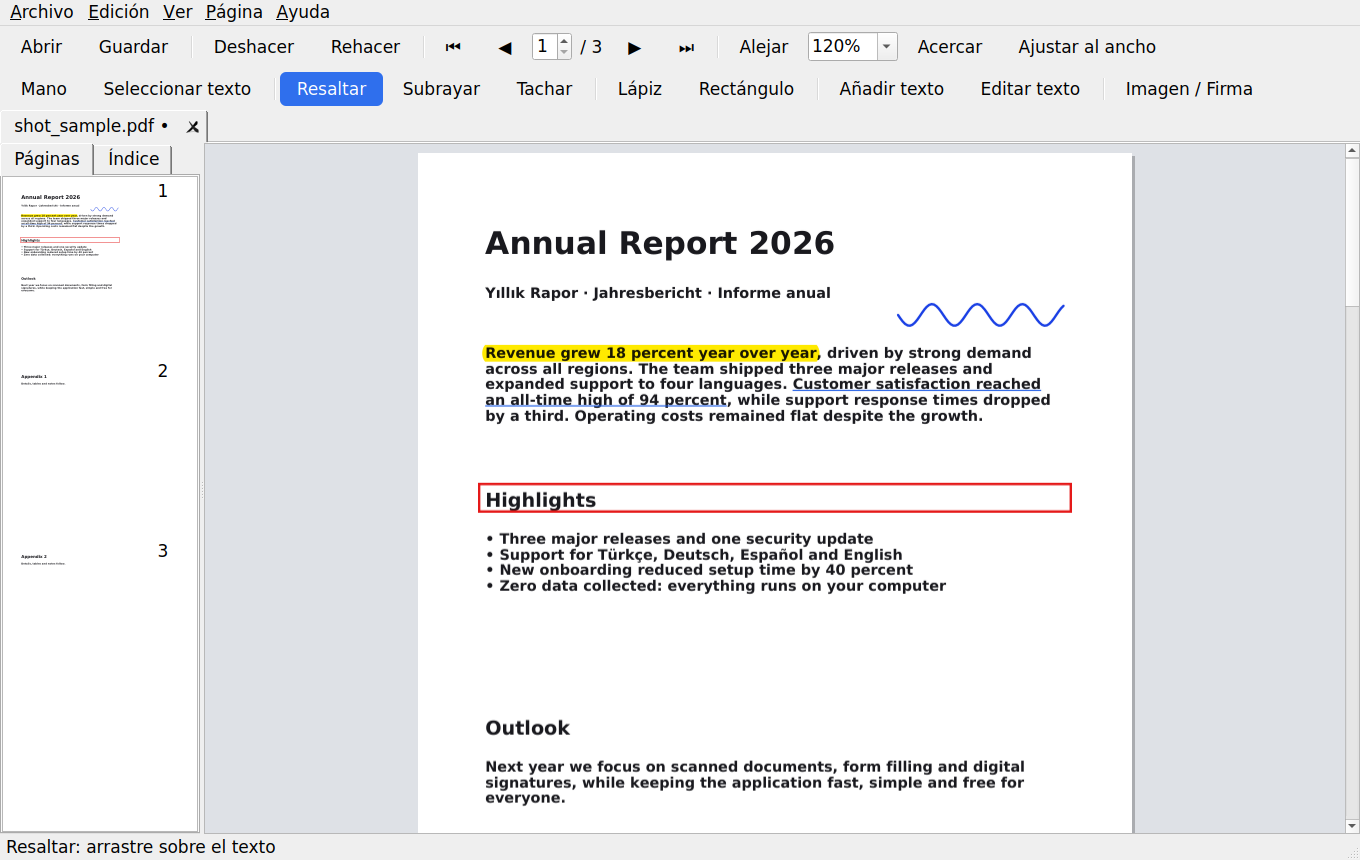Open the Imagen / Firma tool
This screenshot has height=860, width=1360.
tap(1189, 89)
